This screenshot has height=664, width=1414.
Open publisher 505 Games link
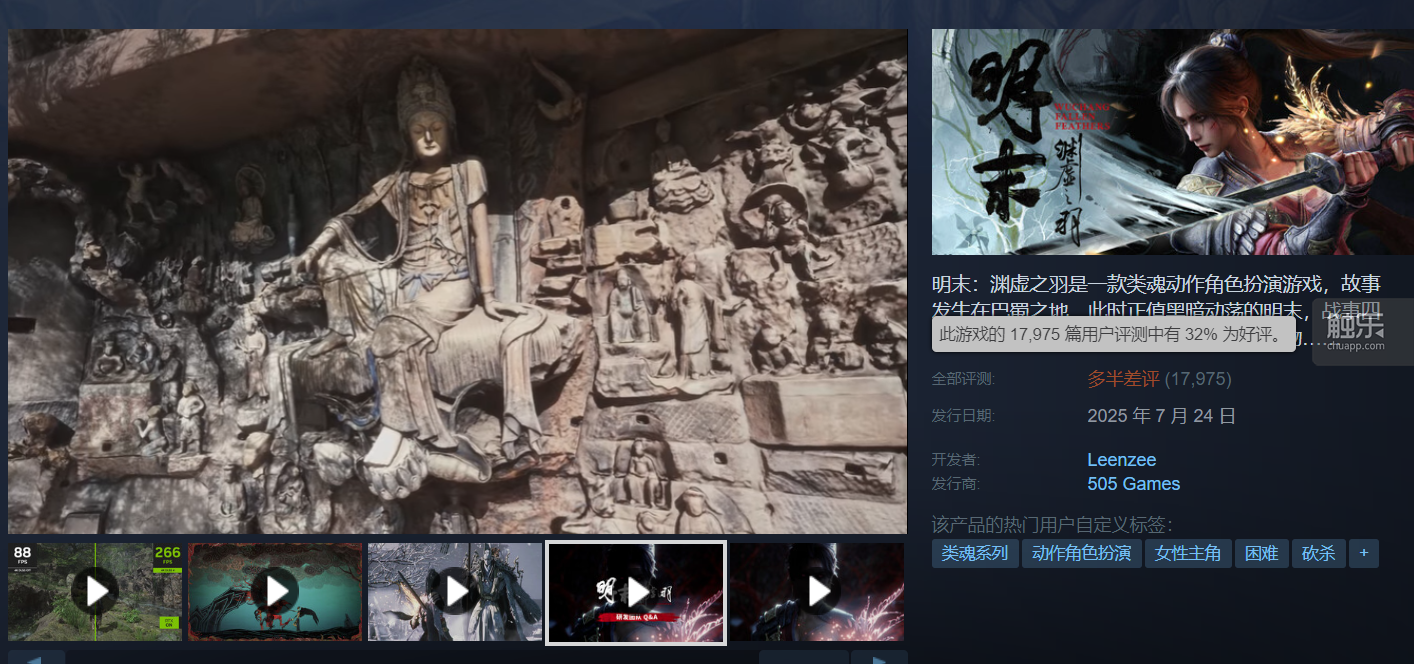1133,484
